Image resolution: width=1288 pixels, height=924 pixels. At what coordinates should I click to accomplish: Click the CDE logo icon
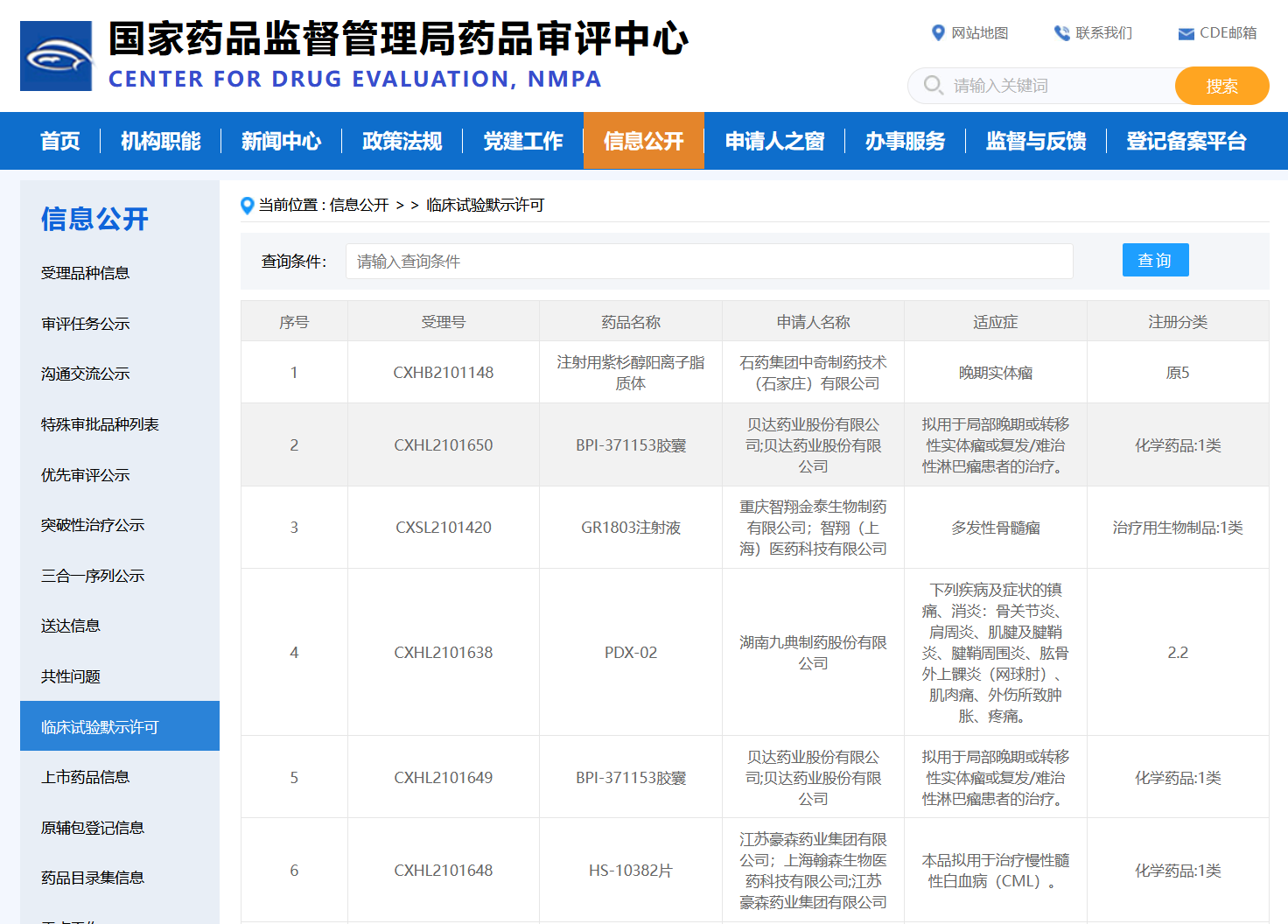point(56,56)
